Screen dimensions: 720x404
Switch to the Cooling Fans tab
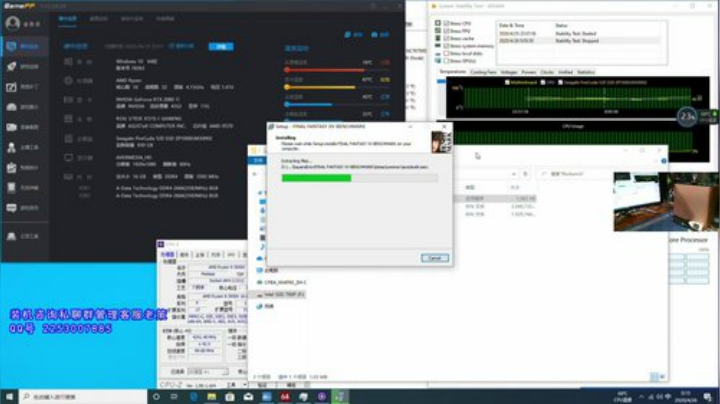483,72
